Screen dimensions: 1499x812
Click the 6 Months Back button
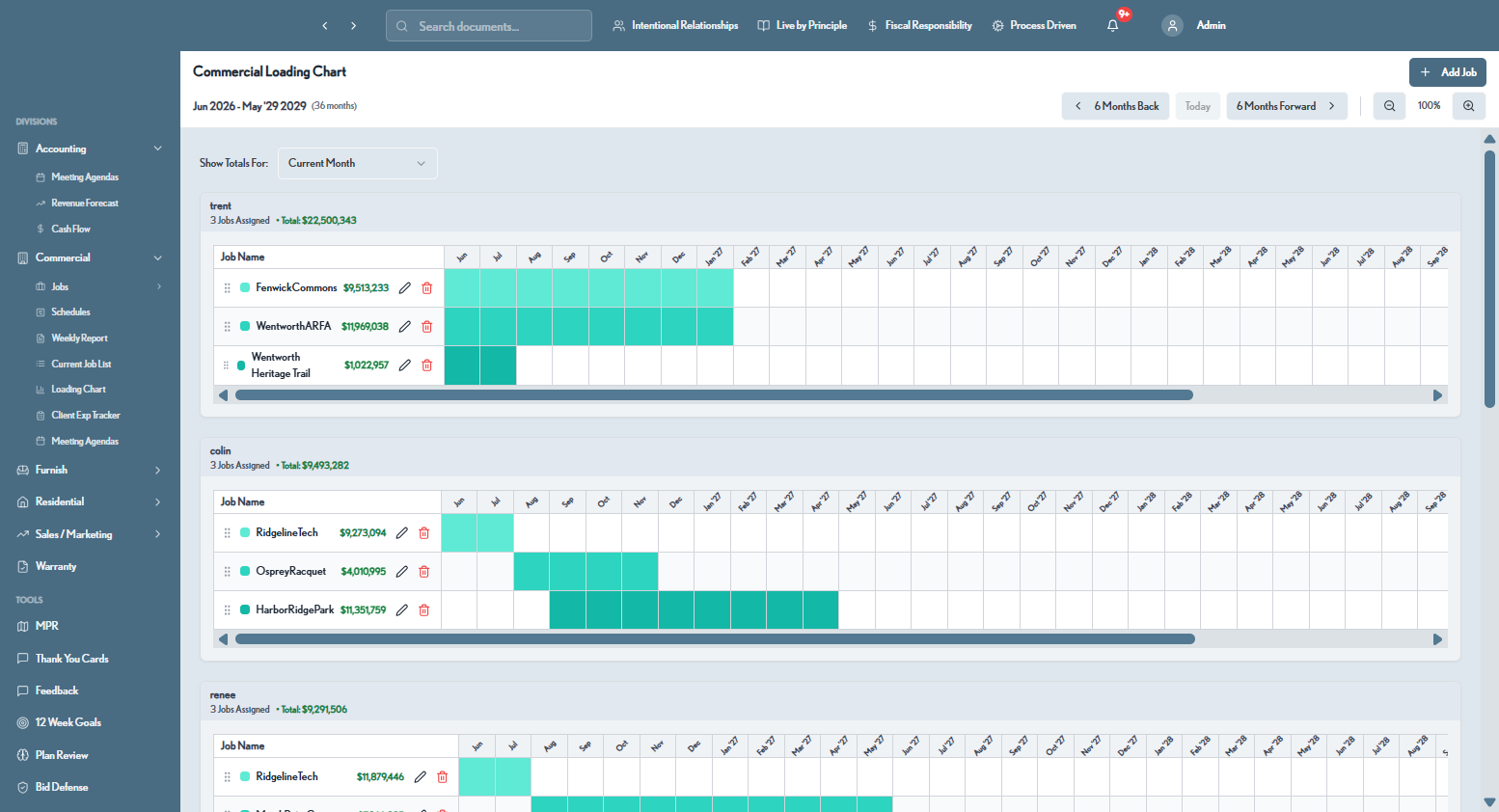1116,106
